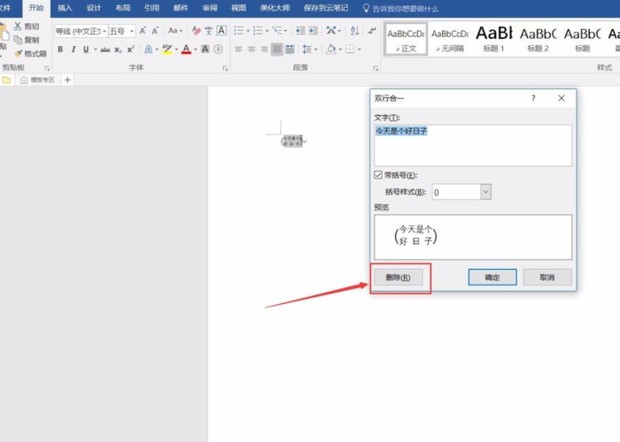Add a new tab with the plus icon

[68, 80]
